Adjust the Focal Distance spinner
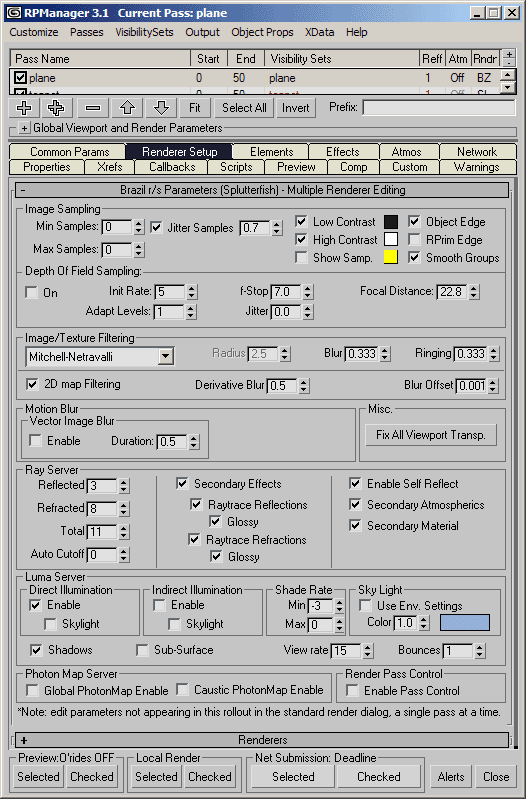Viewport: 526px width, 799px height. point(474,292)
